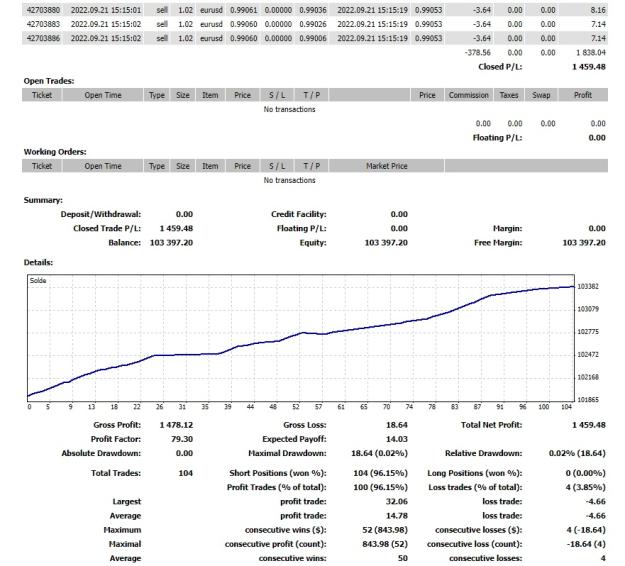Viewport: 625px width, 566px height.
Task: Click the 'Absolute Drawdown:' label
Action: (x=101, y=454)
